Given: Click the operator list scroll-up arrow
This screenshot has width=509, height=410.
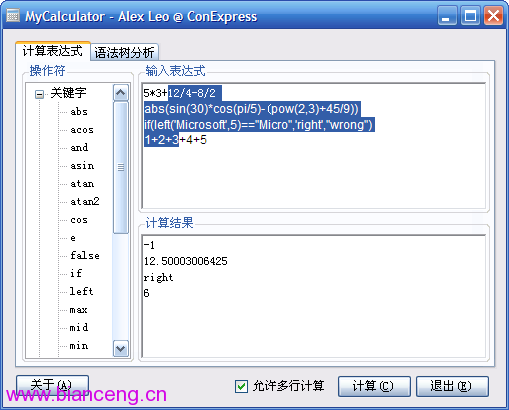Looking at the screenshot, I should tap(121, 93).
